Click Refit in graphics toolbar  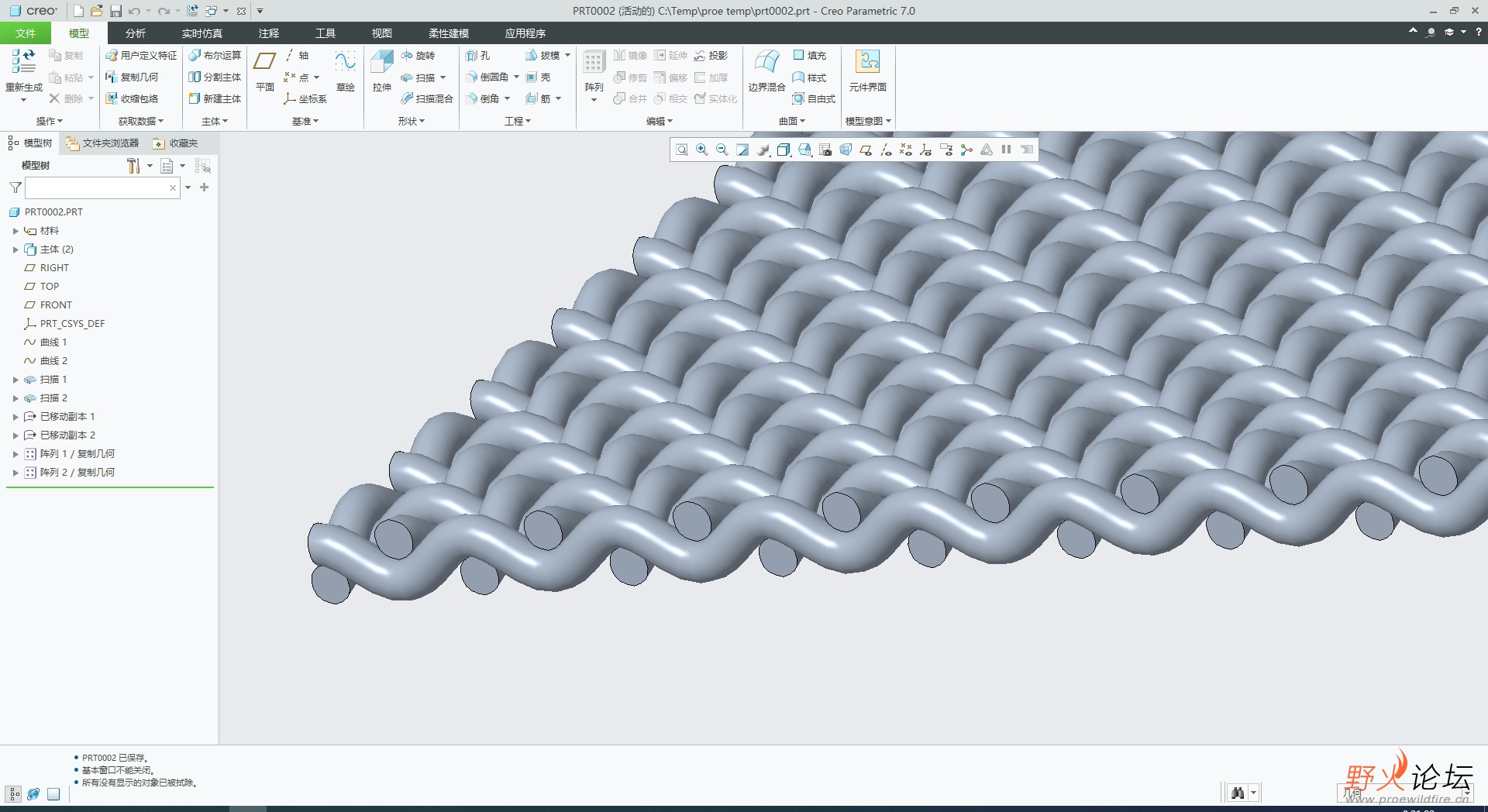[682, 150]
